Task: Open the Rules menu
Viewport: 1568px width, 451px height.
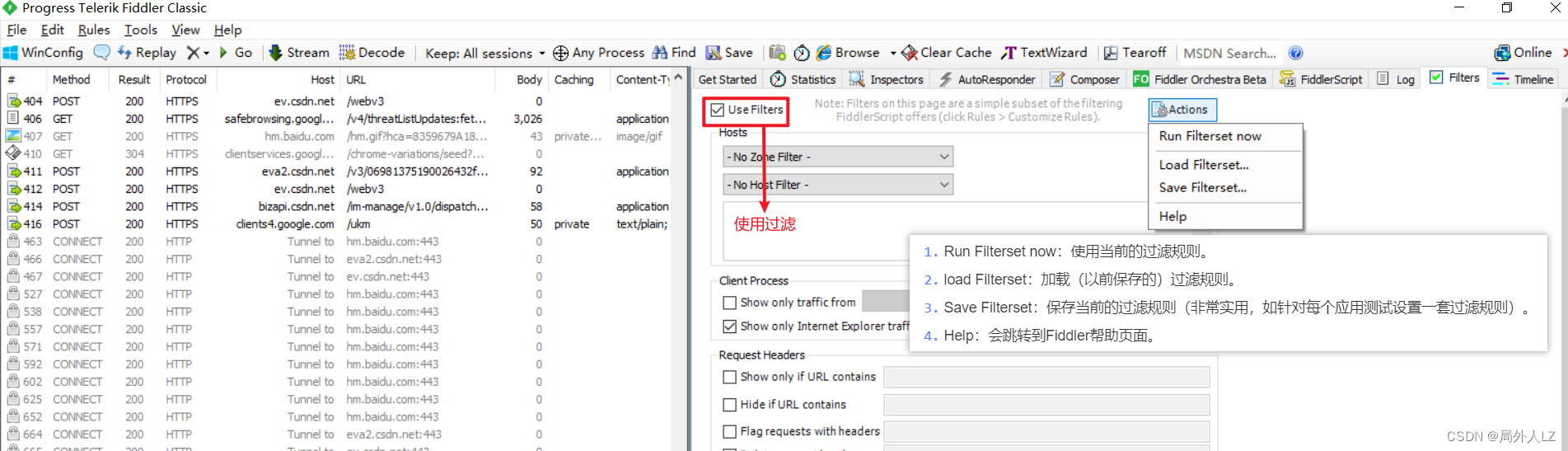Action: pos(94,30)
